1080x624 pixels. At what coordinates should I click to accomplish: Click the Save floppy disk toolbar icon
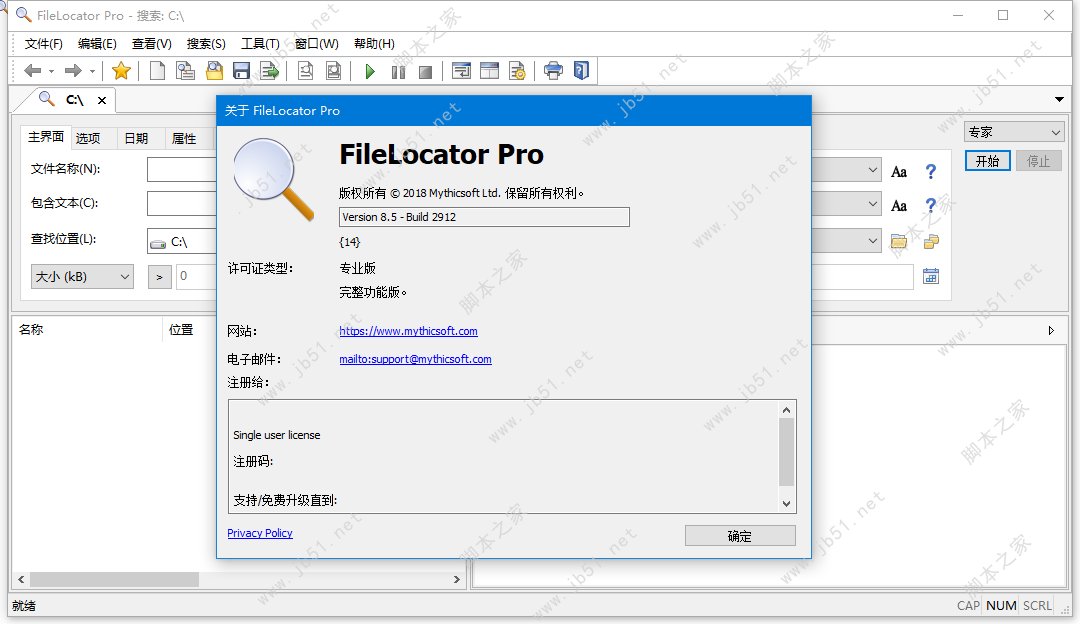click(x=241, y=71)
